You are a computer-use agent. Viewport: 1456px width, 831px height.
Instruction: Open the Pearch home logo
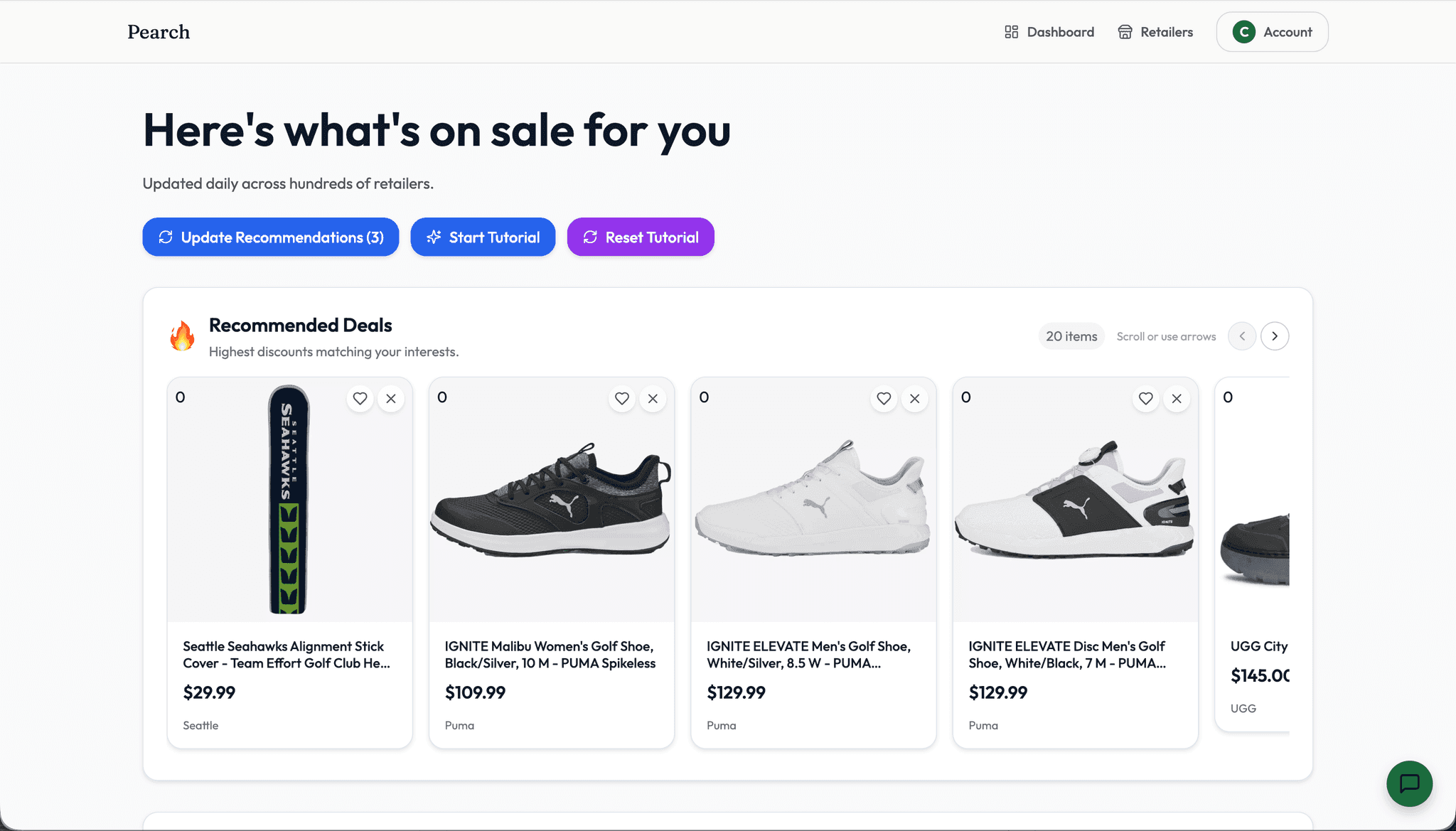click(x=159, y=32)
